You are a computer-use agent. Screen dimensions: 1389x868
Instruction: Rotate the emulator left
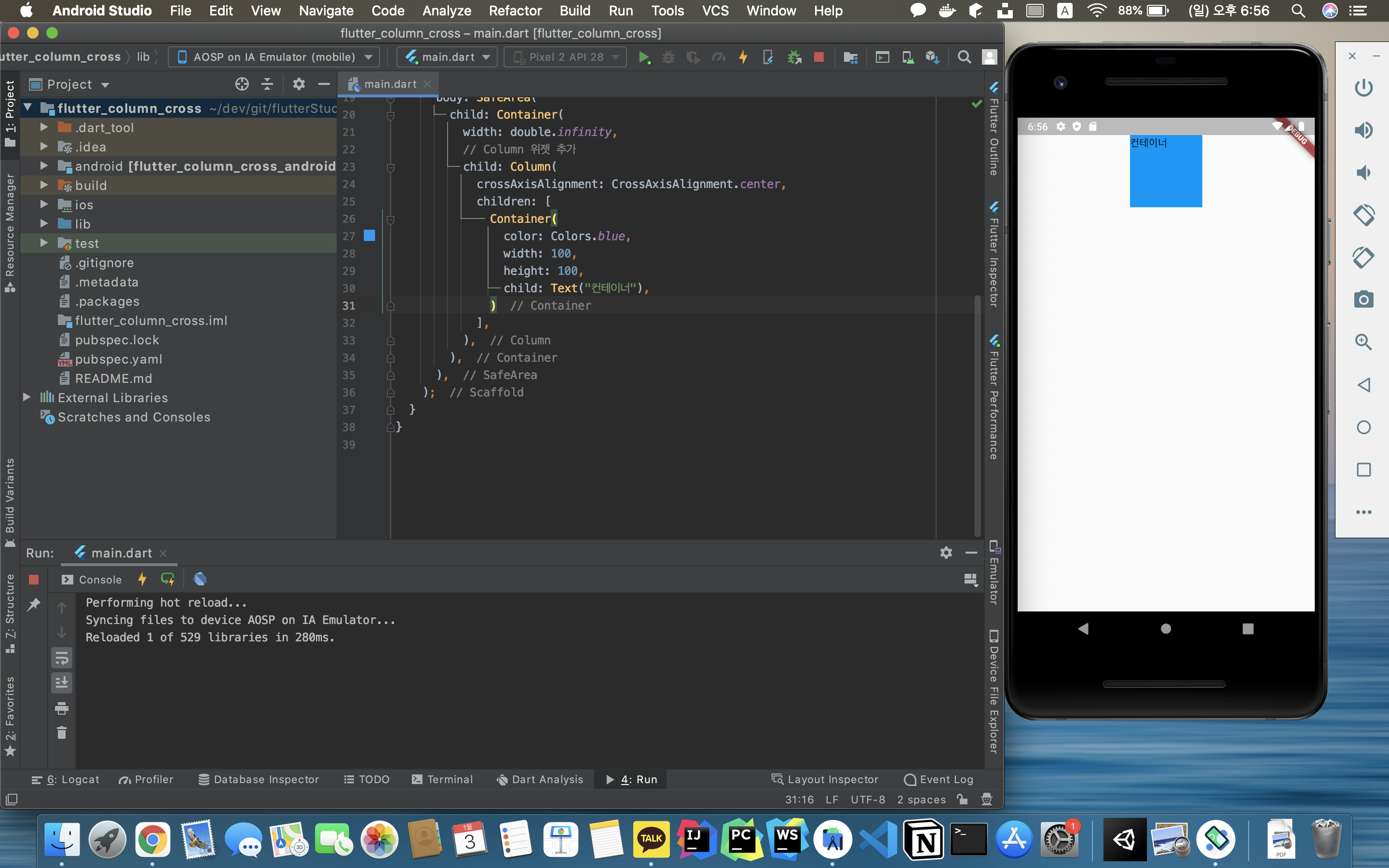1363,215
